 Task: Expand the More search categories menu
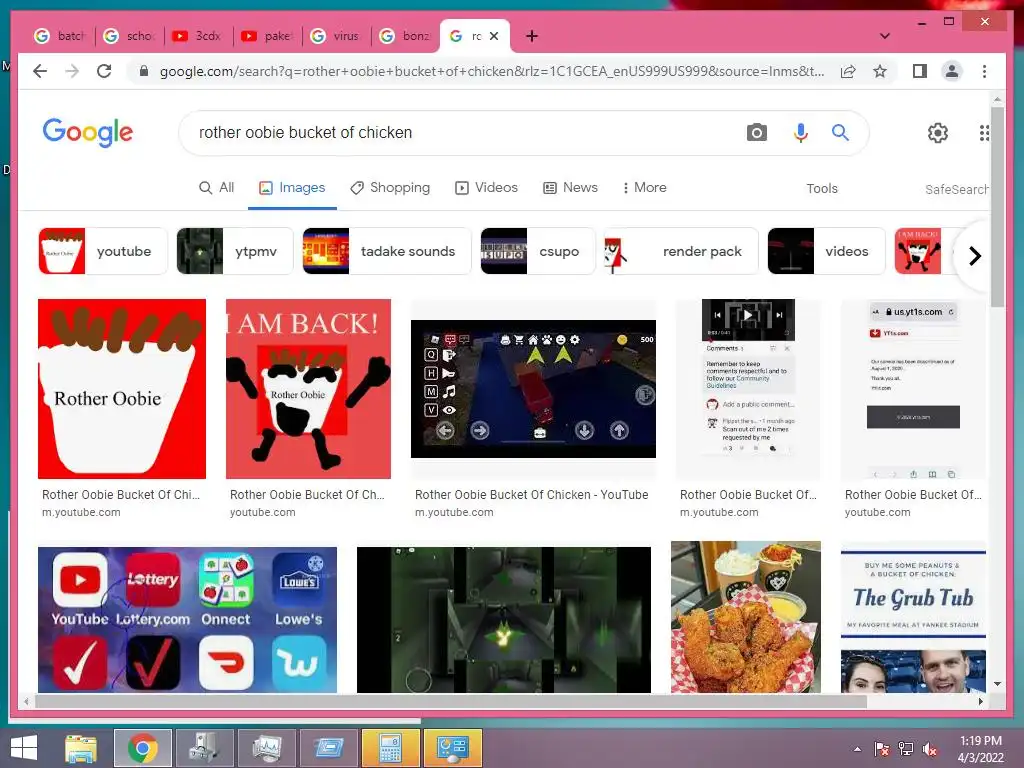click(x=644, y=187)
